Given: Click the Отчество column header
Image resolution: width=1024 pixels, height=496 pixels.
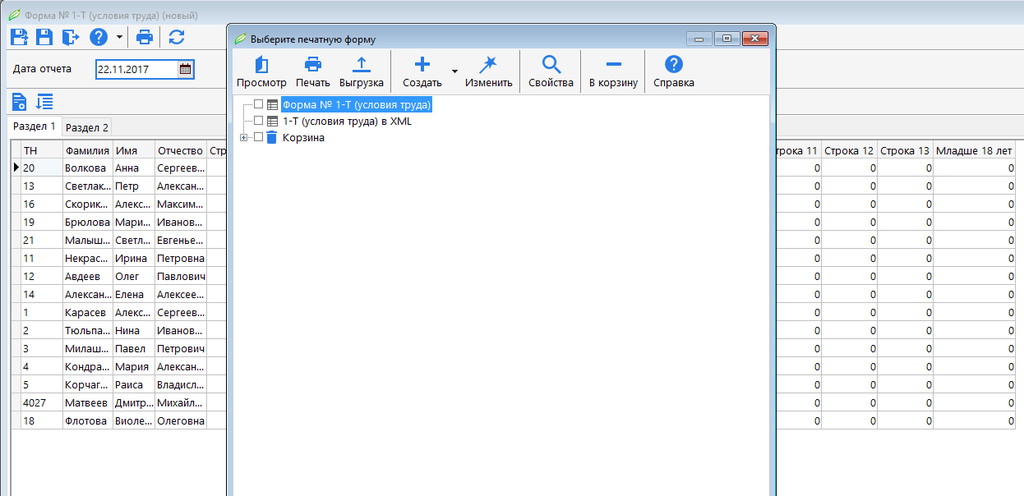Looking at the screenshot, I should coord(181,151).
